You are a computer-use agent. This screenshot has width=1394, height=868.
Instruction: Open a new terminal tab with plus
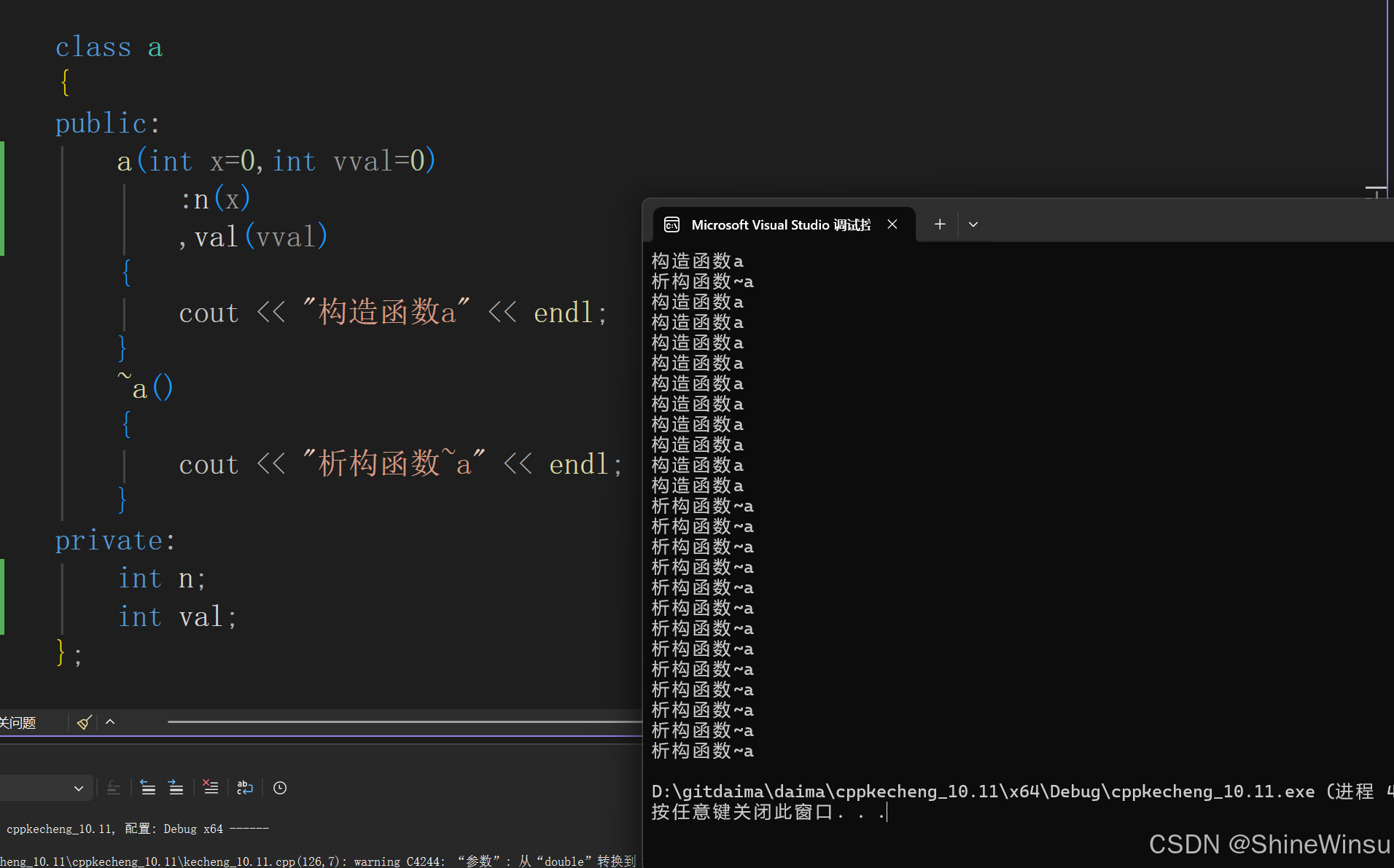[940, 224]
